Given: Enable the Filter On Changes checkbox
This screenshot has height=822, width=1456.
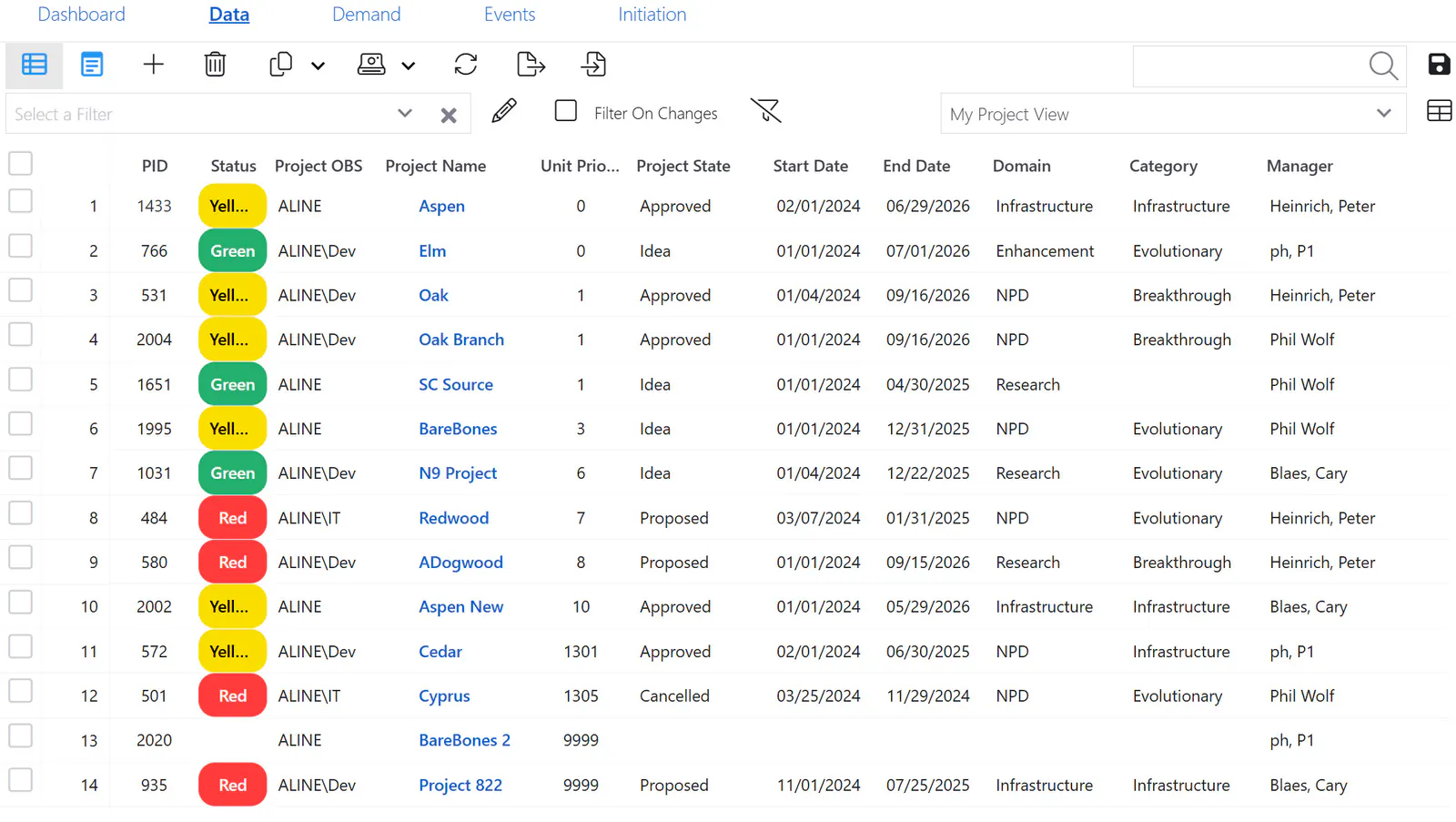Looking at the screenshot, I should point(566,111).
